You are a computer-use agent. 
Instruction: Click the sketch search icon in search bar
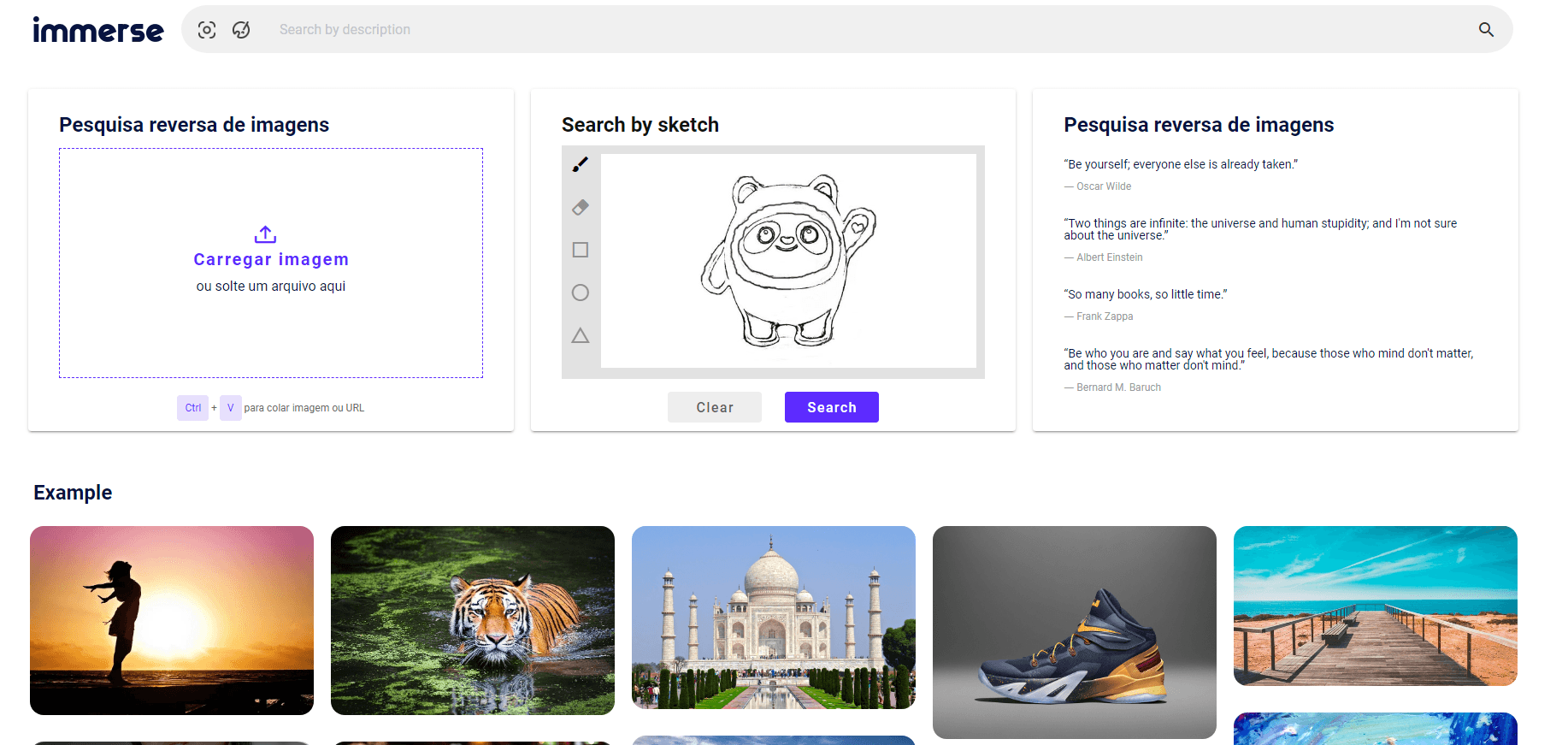pos(242,30)
